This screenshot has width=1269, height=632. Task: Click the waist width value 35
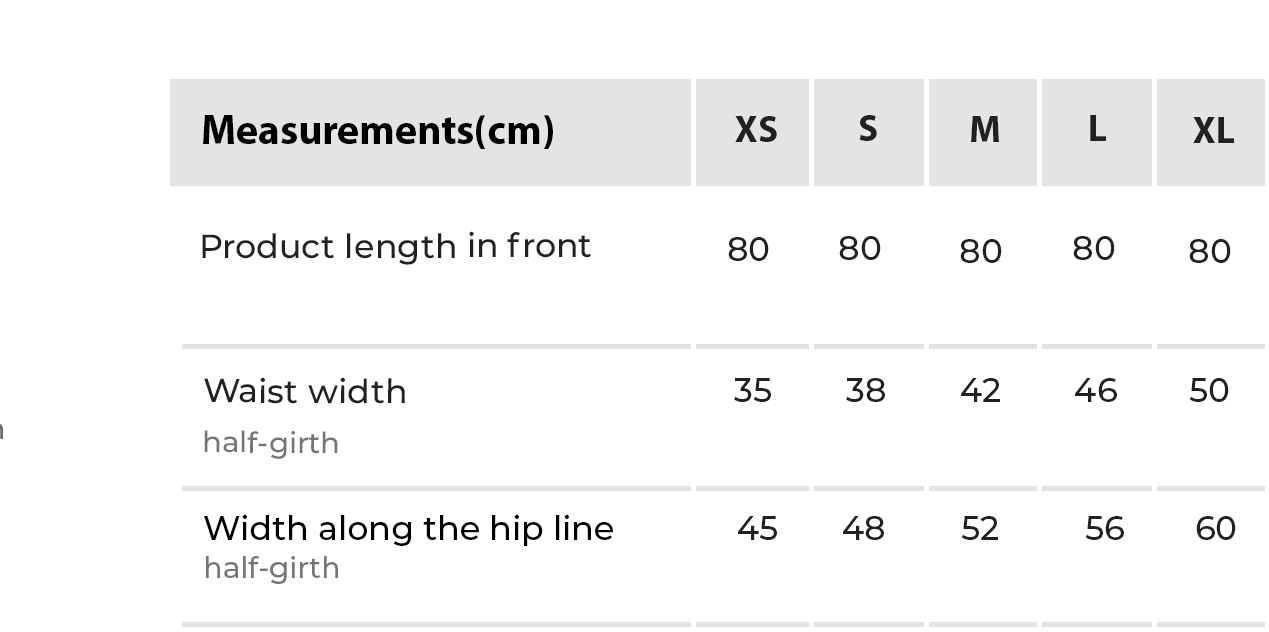coord(752,391)
